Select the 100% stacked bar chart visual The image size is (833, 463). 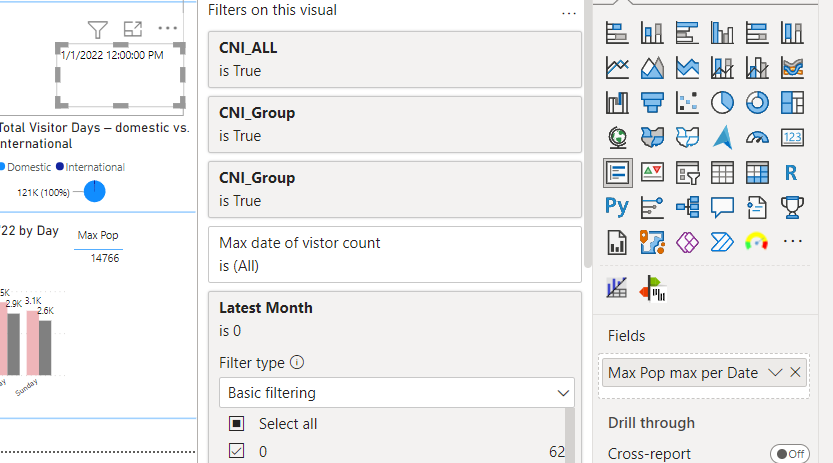pyautogui.click(x=757, y=33)
